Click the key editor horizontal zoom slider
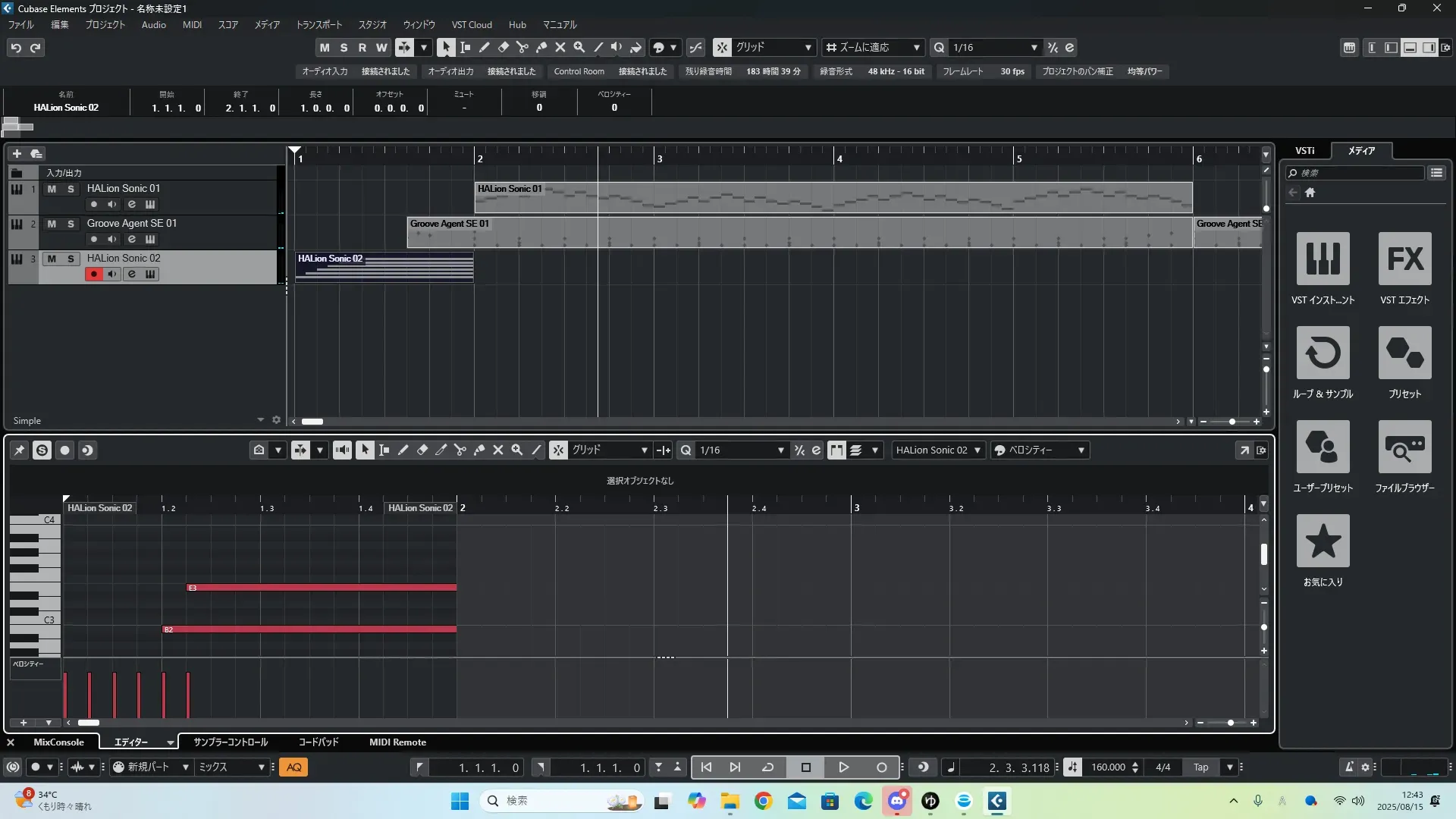Screen dimensions: 1456x819 click(x=1230, y=723)
